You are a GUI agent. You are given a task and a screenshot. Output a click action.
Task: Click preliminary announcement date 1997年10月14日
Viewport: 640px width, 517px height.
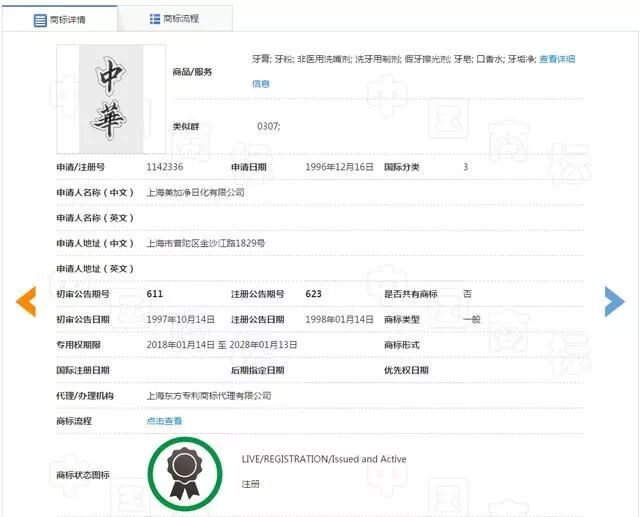(x=180, y=319)
